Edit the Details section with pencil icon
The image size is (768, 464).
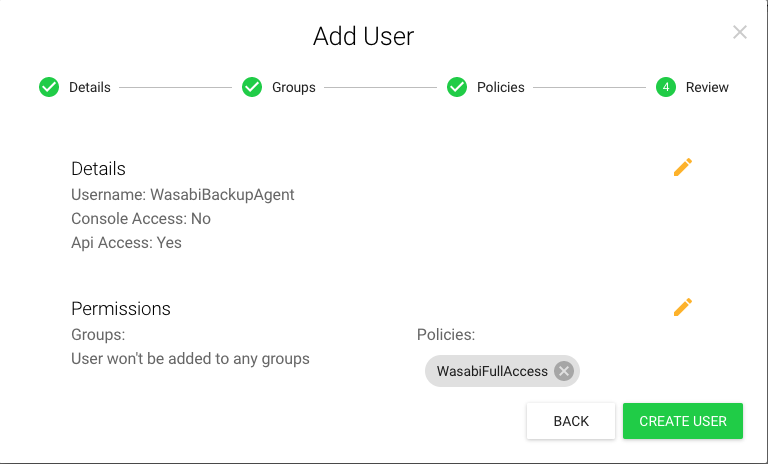[x=683, y=167]
